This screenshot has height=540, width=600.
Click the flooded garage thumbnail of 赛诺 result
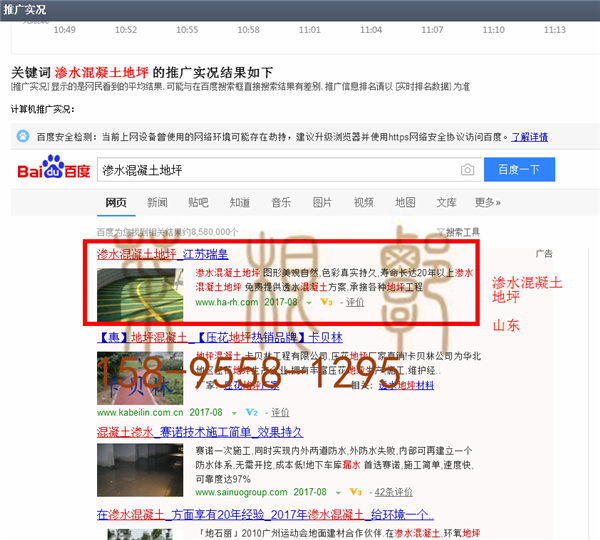140,470
